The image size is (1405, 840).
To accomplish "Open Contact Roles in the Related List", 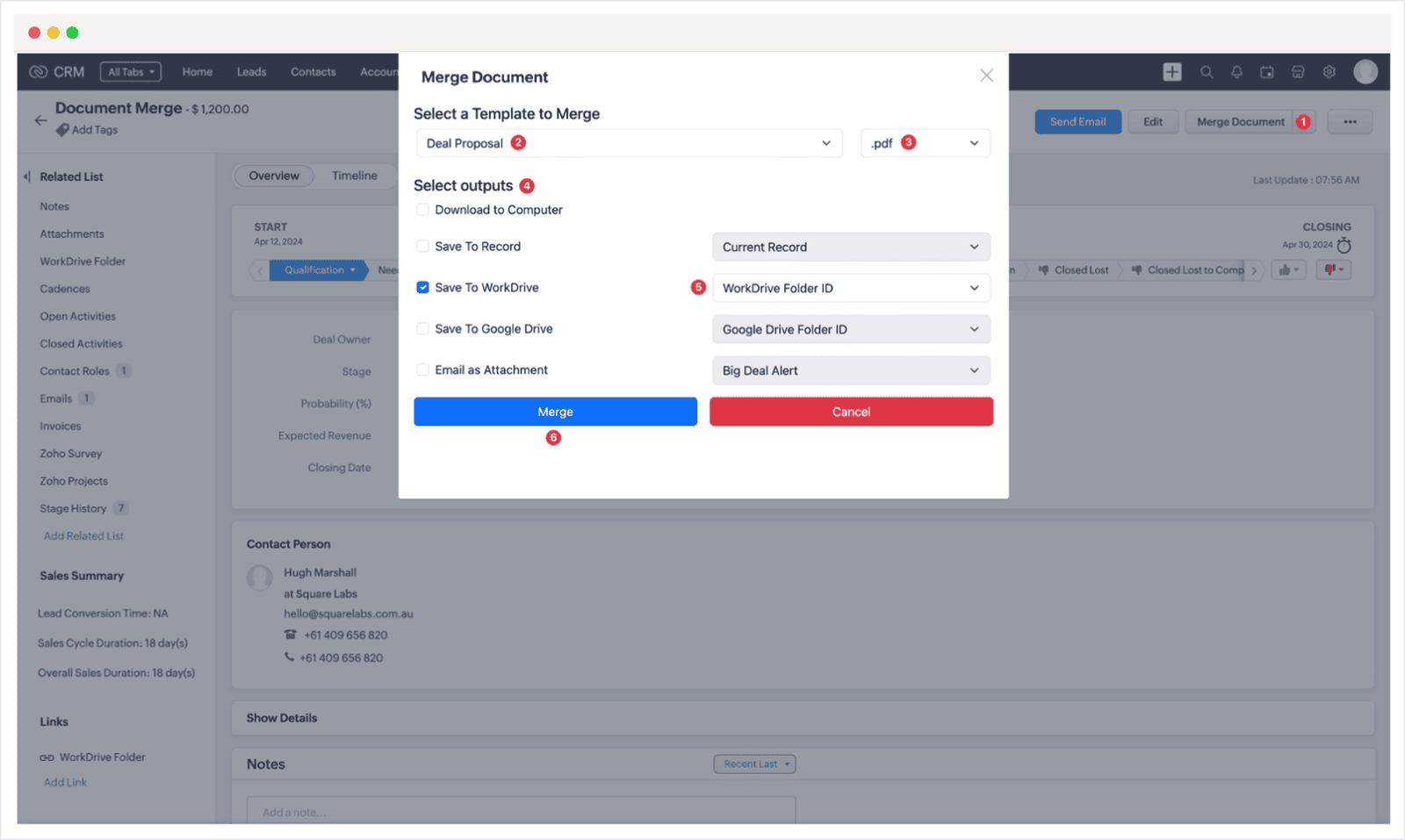I will (x=75, y=371).
